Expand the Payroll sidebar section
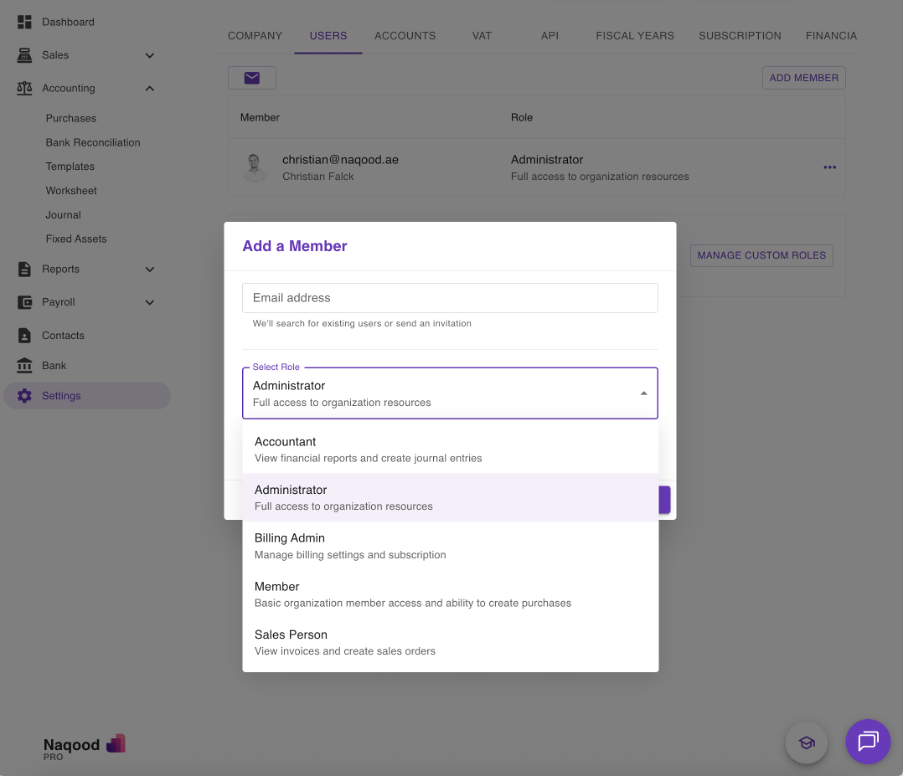The width and height of the screenshot is (904, 776). pos(150,302)
